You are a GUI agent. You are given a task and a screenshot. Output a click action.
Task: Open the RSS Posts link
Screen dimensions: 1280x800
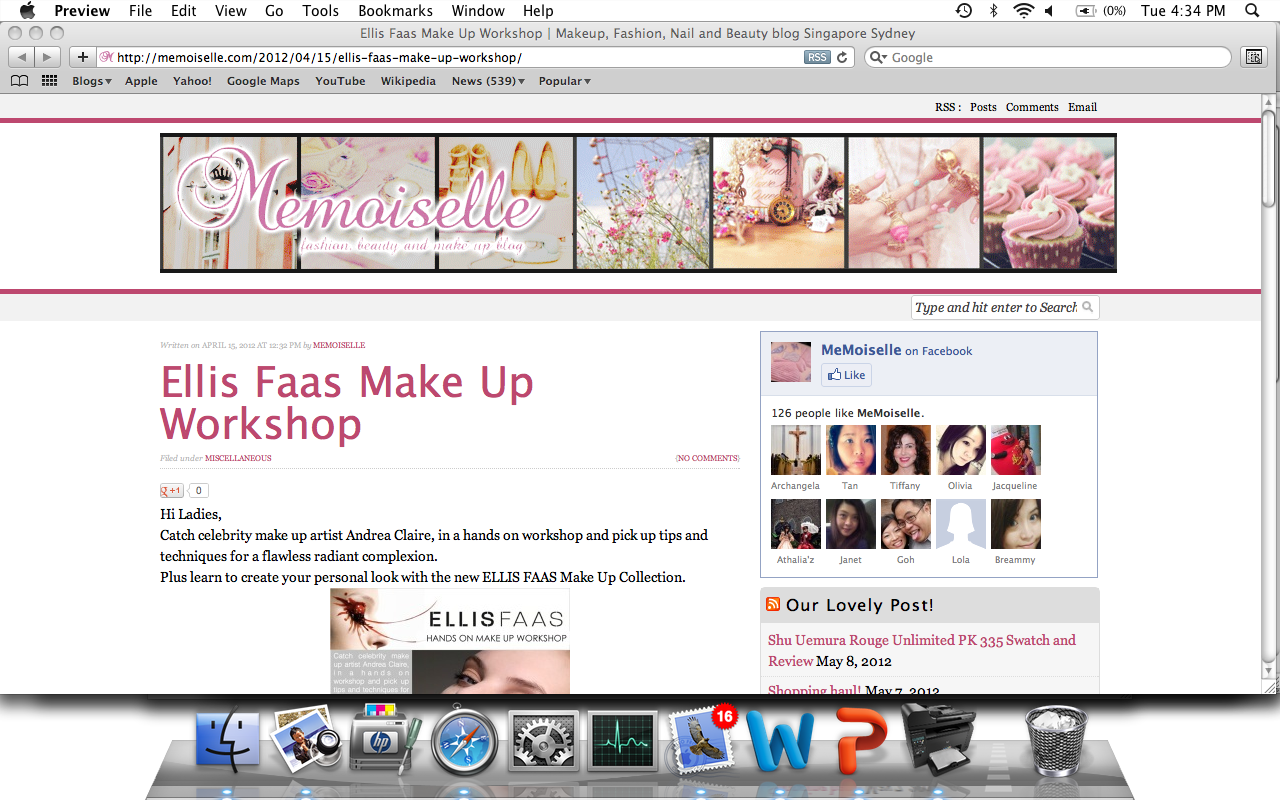point(983,107)
